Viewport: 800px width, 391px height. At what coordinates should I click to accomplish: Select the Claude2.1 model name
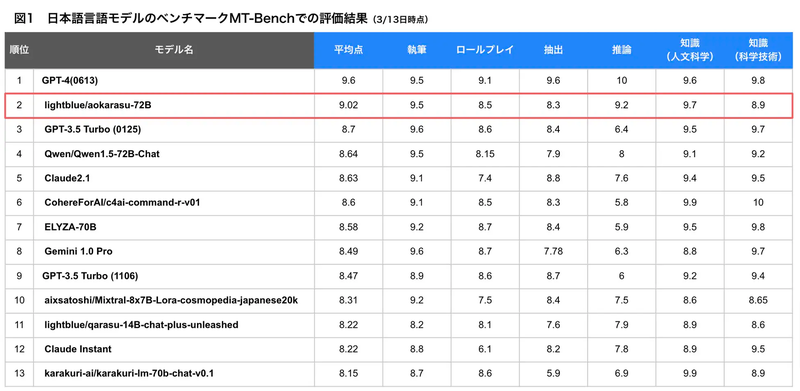click(x=67, y=178)
